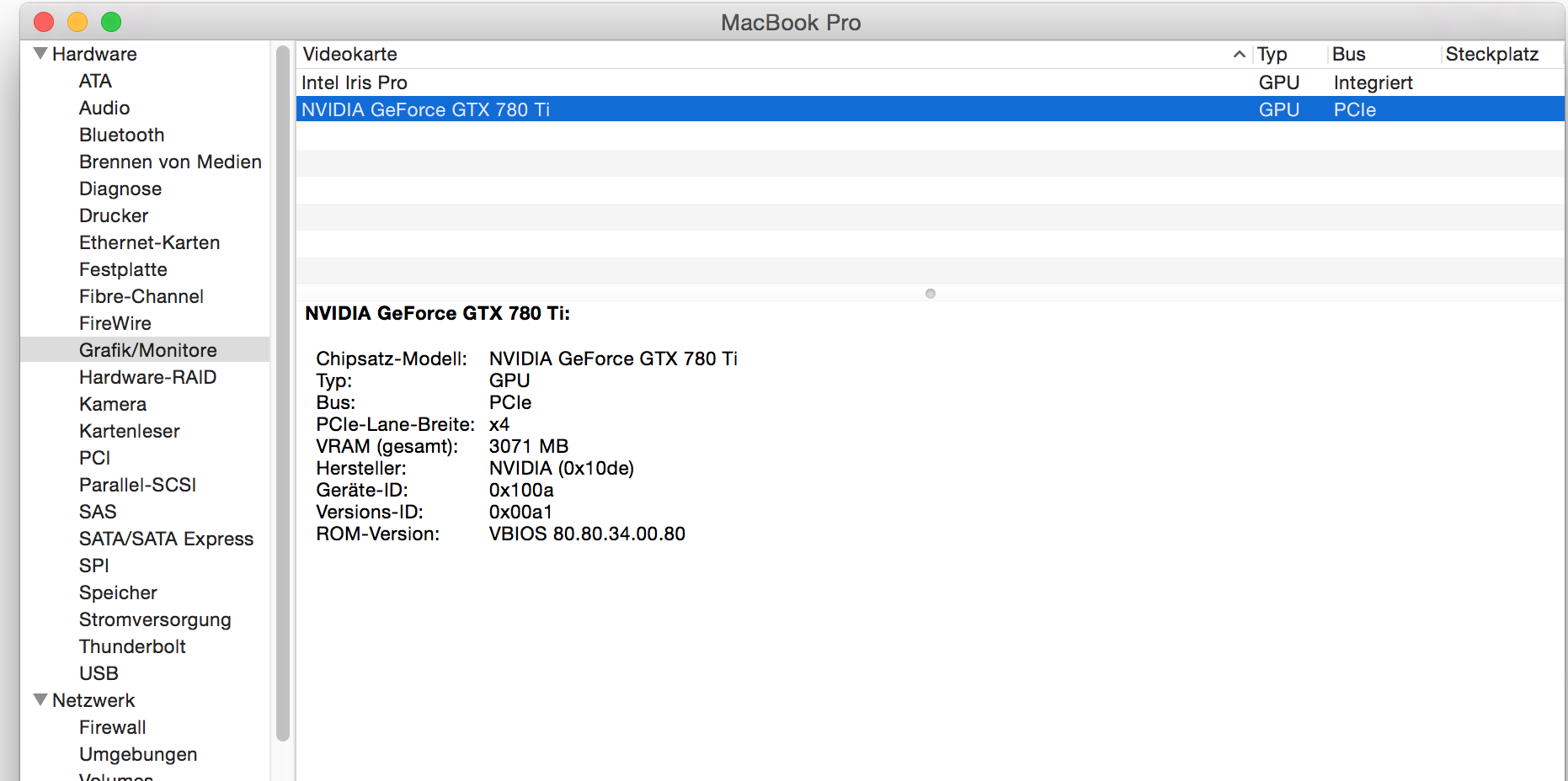Open Parallel-SCSI entry
The height and width of the screenshot is (781, 1568).
[138, 485]
